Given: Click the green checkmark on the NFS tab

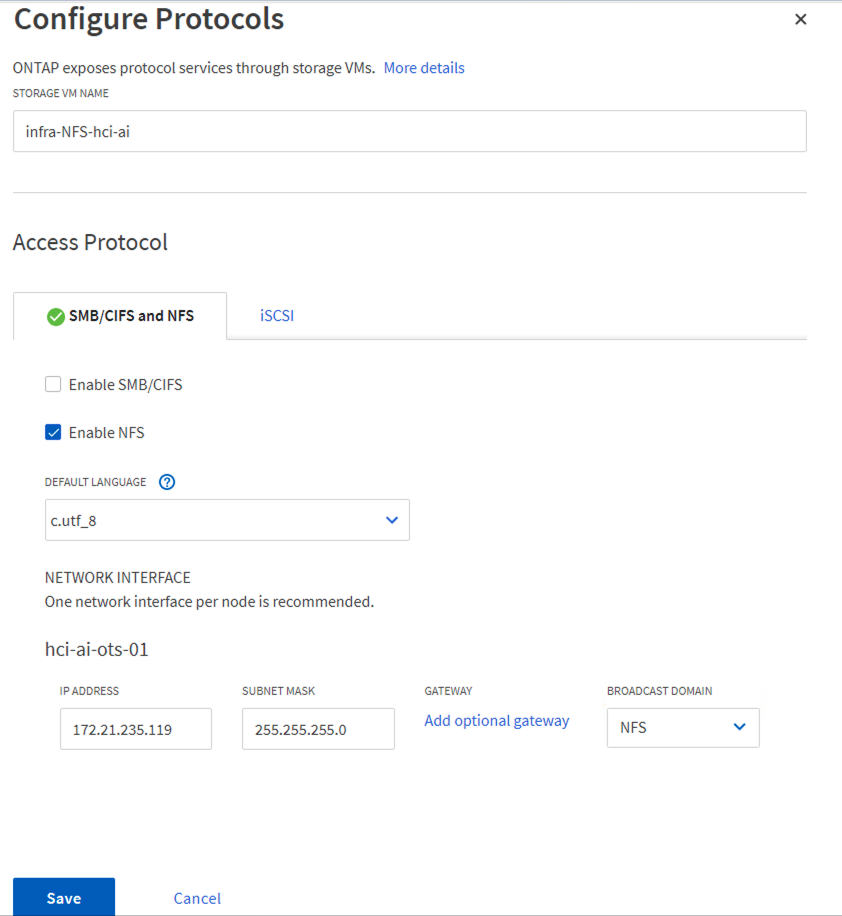Looking at the screenshot, I should point(56,317).
